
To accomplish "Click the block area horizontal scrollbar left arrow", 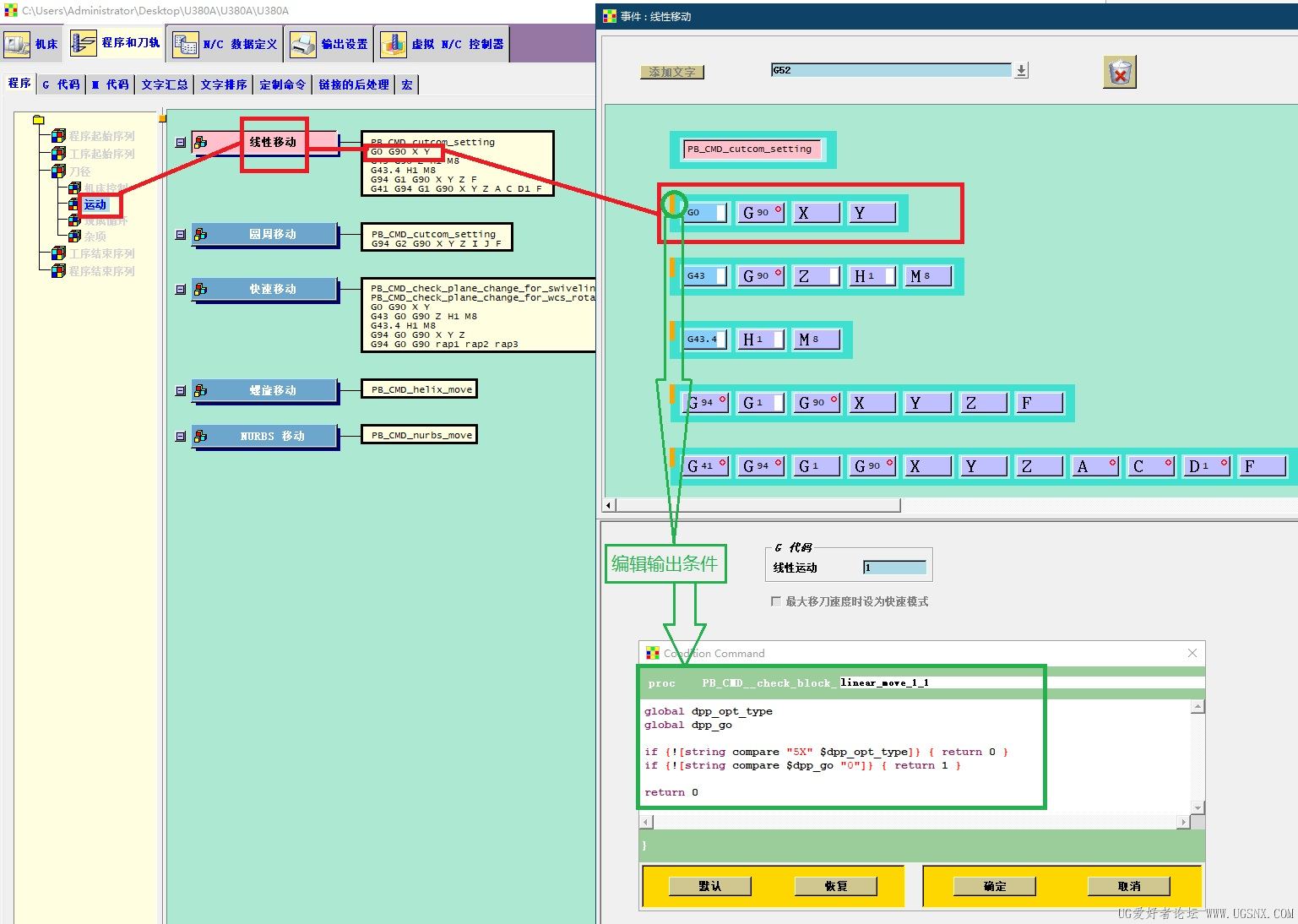I will coord(610,505).
